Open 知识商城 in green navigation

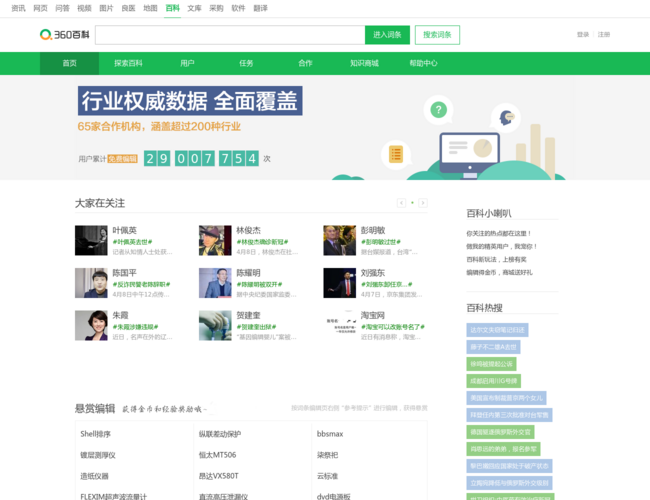pos(364,63)
